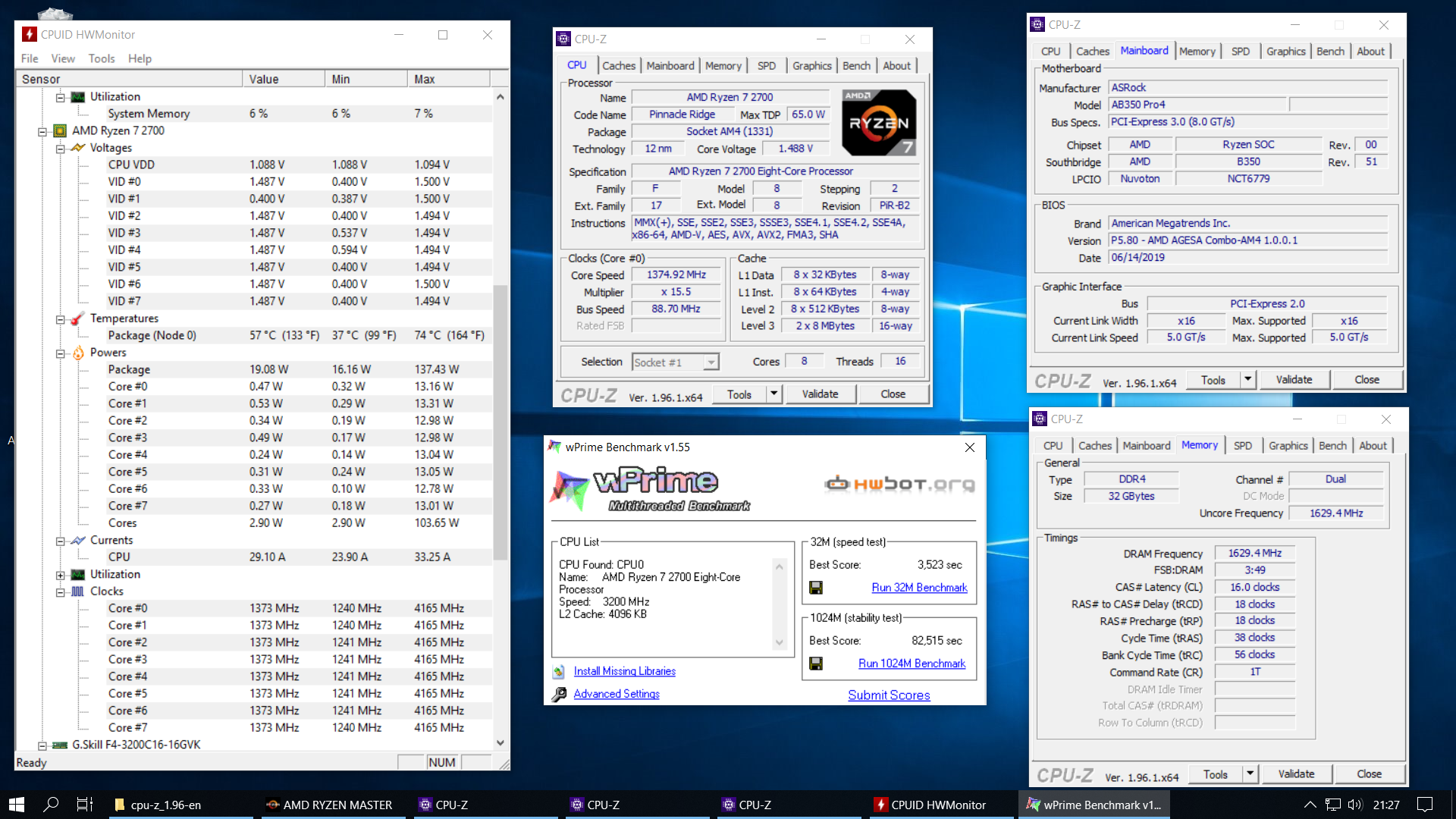Click Validate in CPU-Z Memory window
Viewport: 1456px width, 819px height.
click(1296, 773)
